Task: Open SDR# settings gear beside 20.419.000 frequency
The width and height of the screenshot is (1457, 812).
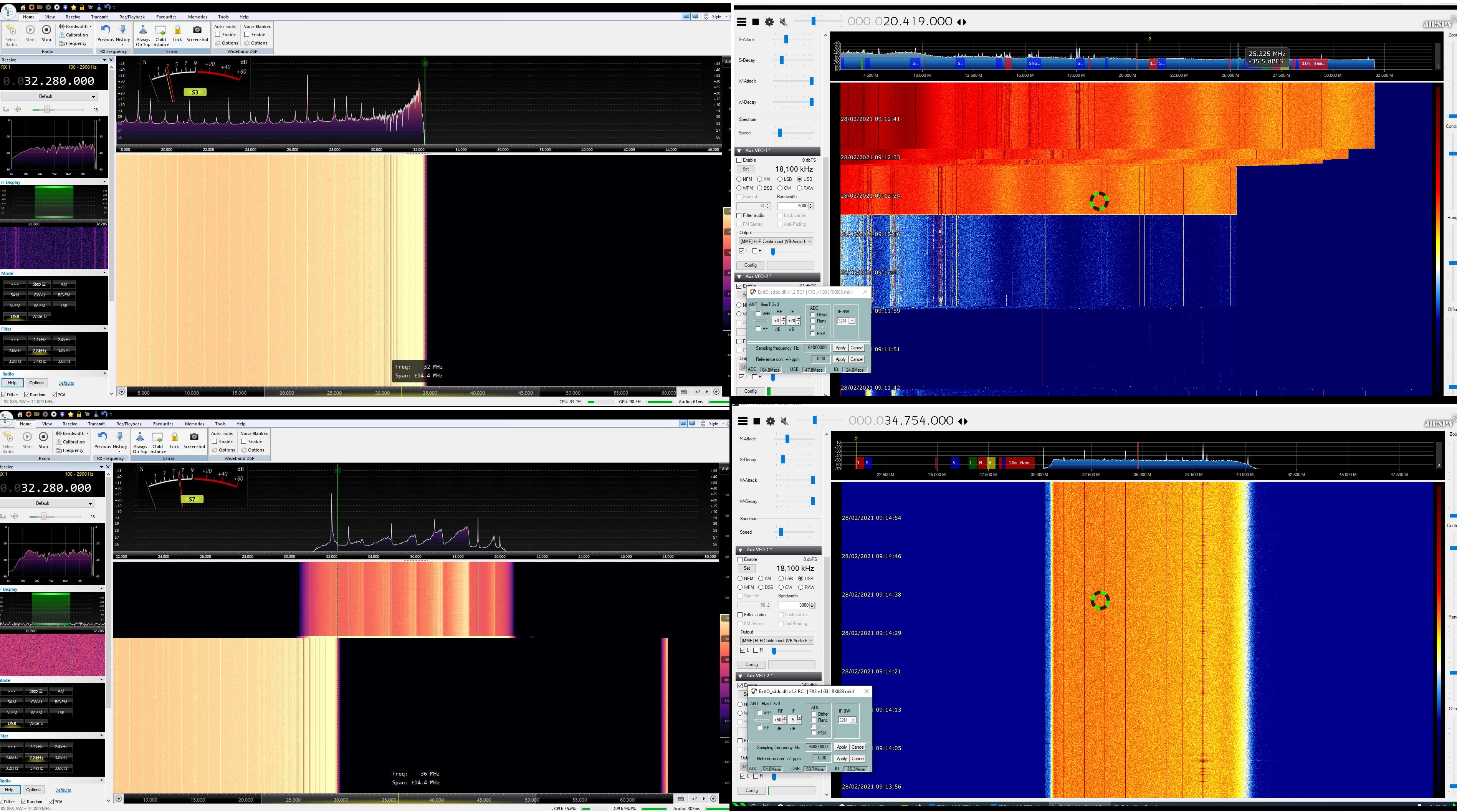Action: pos(769,22)
